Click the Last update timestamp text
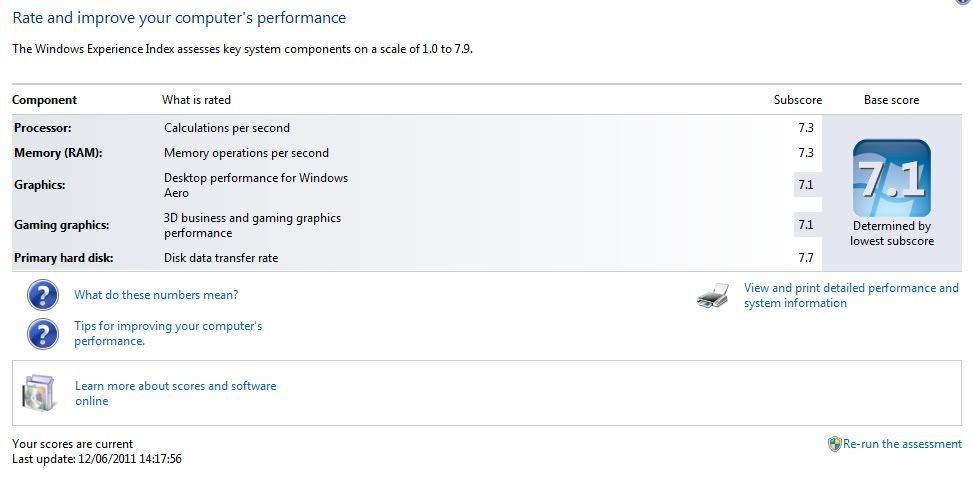The width and height of the screenshot is (973, 483). [97, 459]
